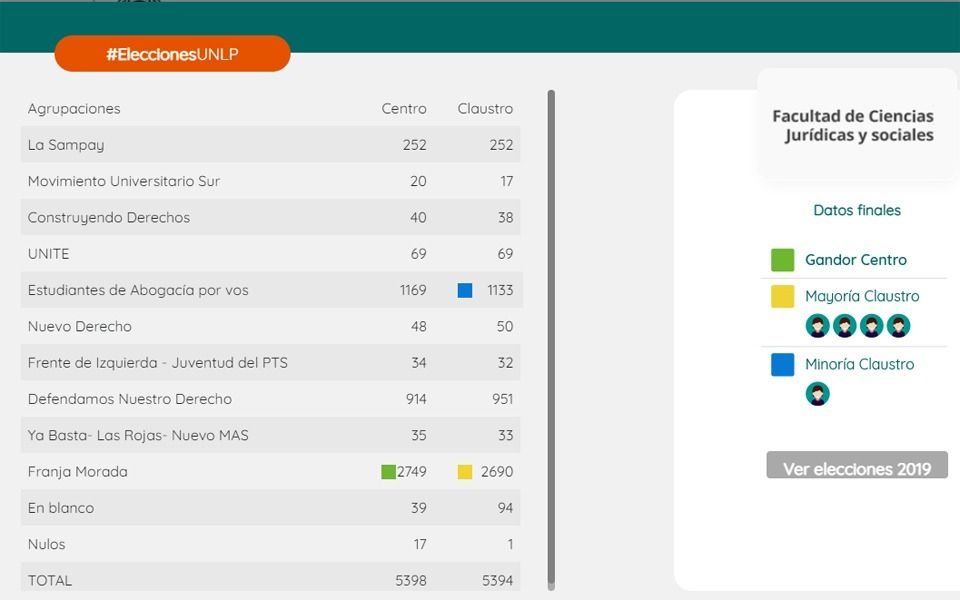Select the Defendamos Nuestro Derecho row label
Screen dimensions: 960x600
pos(130,399)
